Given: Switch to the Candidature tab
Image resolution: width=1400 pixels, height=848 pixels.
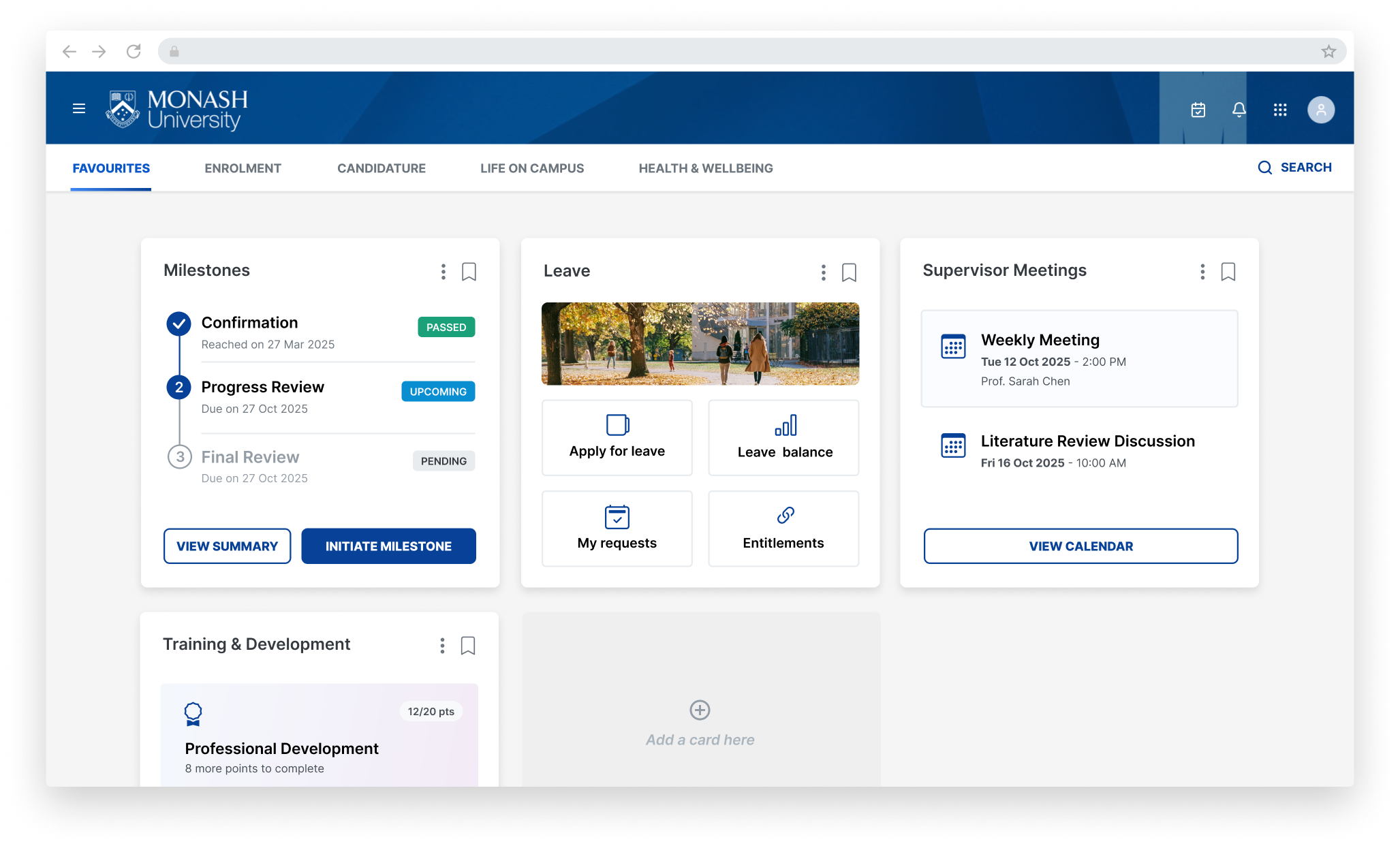Looking at the screenshot, I should (x=381, y=168).
